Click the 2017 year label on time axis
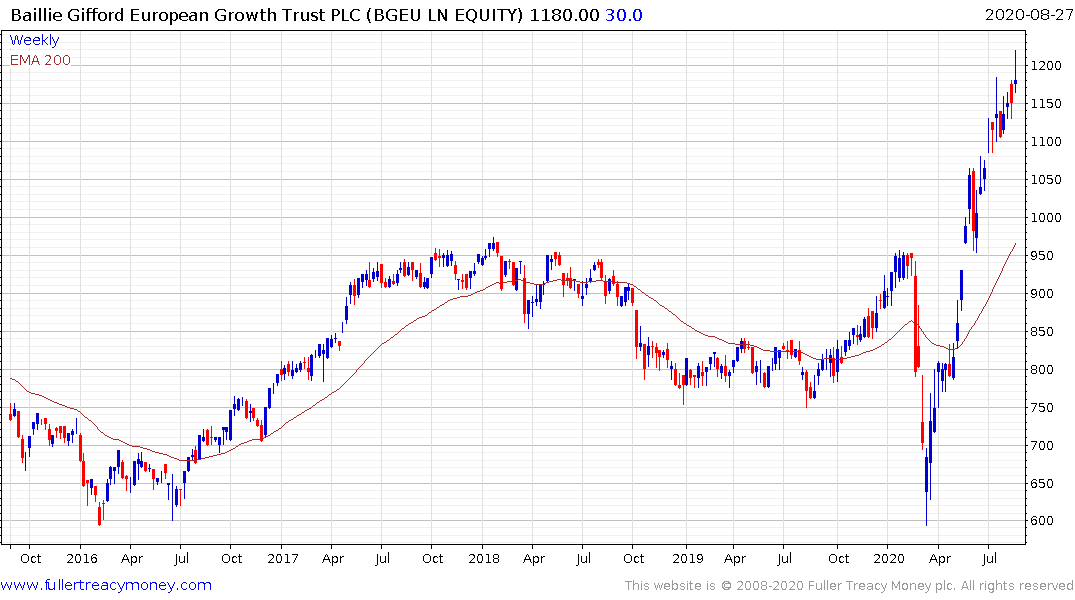This screenshot has width=1075, height=600. pyautogui.click(x=283, y=559)
